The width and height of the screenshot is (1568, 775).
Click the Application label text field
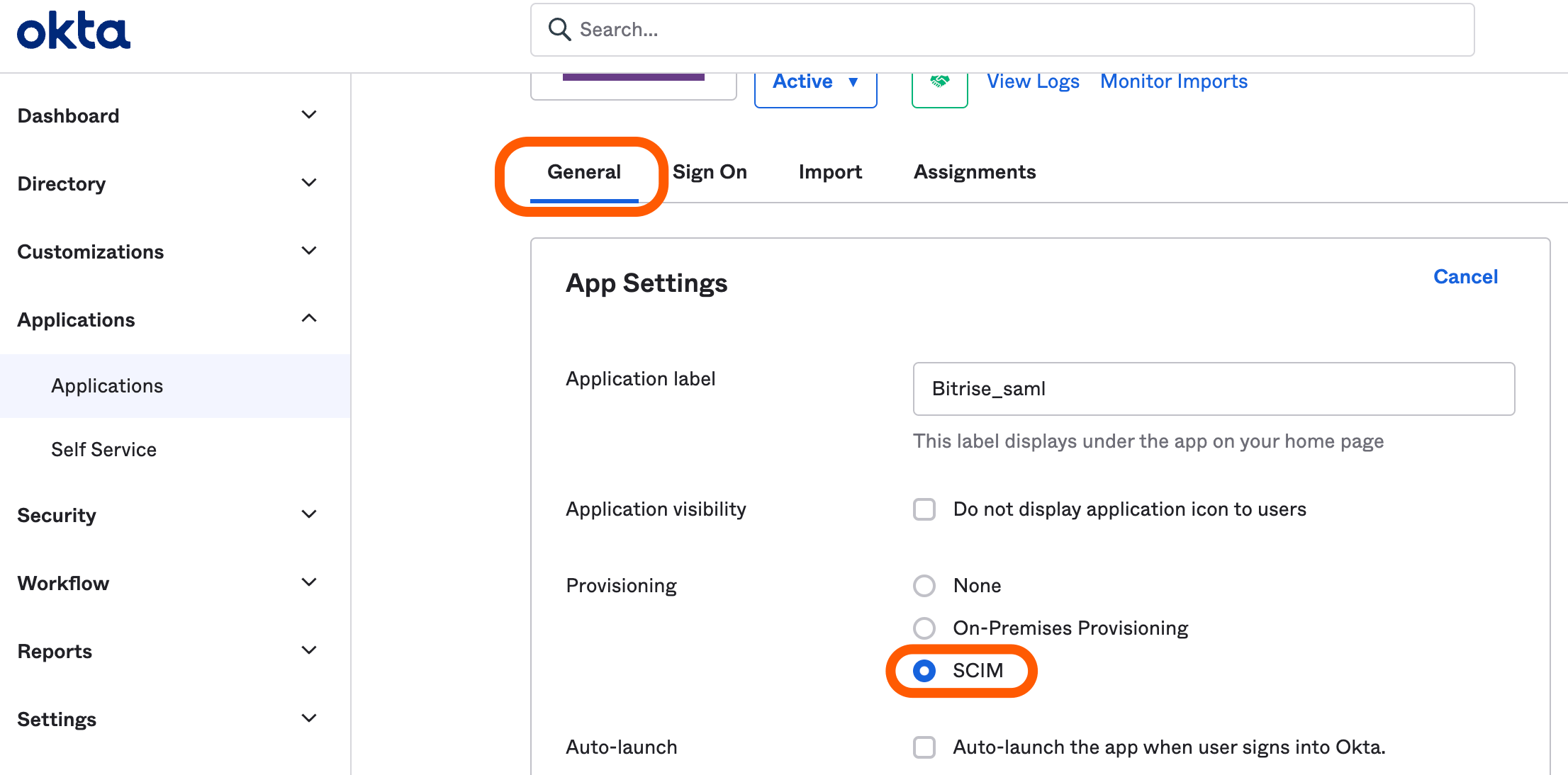tap(1214, 389)
